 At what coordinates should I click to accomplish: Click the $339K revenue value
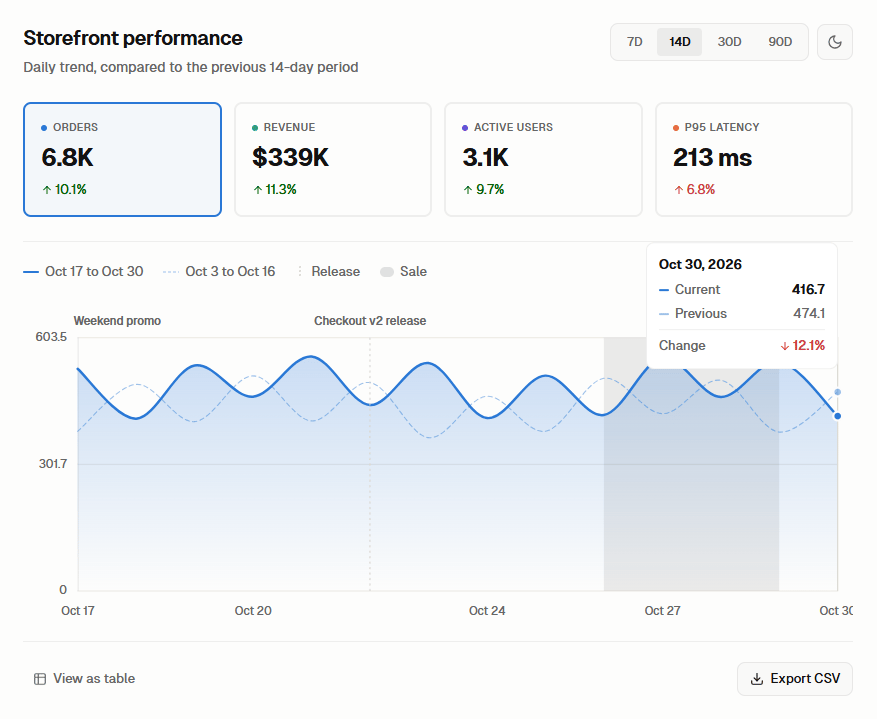(x=290, y=157)
